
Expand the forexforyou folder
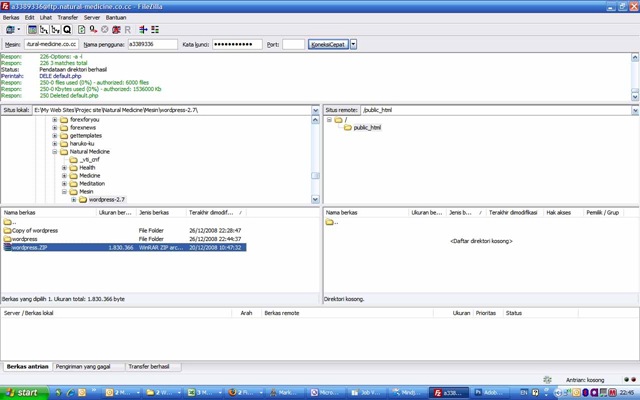(55, 120)
